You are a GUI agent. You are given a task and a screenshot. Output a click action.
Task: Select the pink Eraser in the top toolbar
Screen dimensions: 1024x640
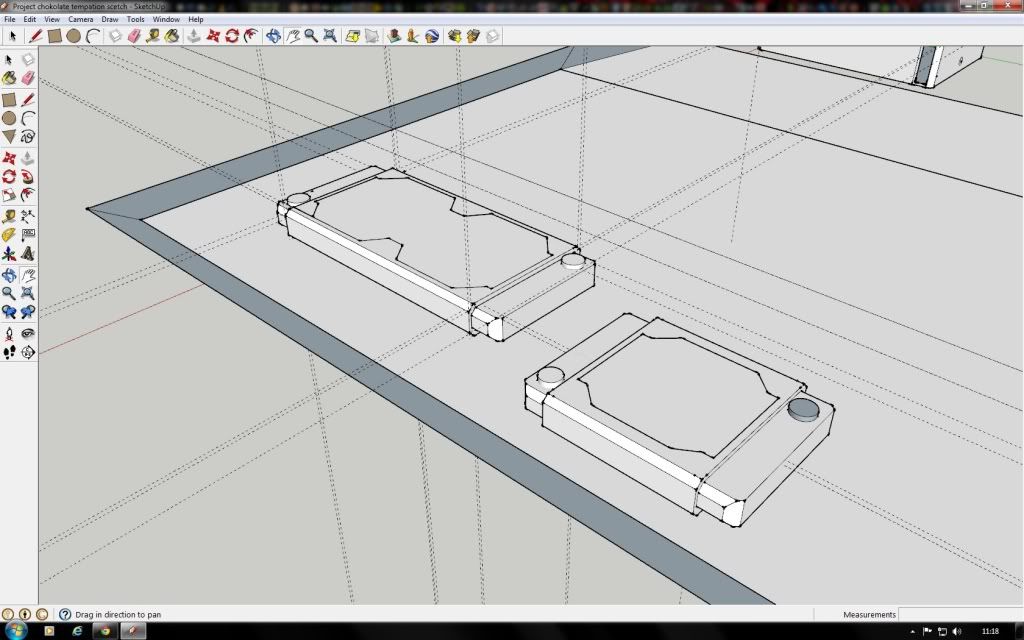pyautogui.click(x=134, y=36)
